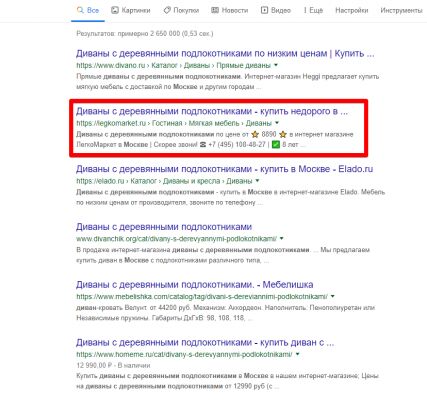The image size is (427, 400).
Task: Open Настройки search settings
Action: 352,10
